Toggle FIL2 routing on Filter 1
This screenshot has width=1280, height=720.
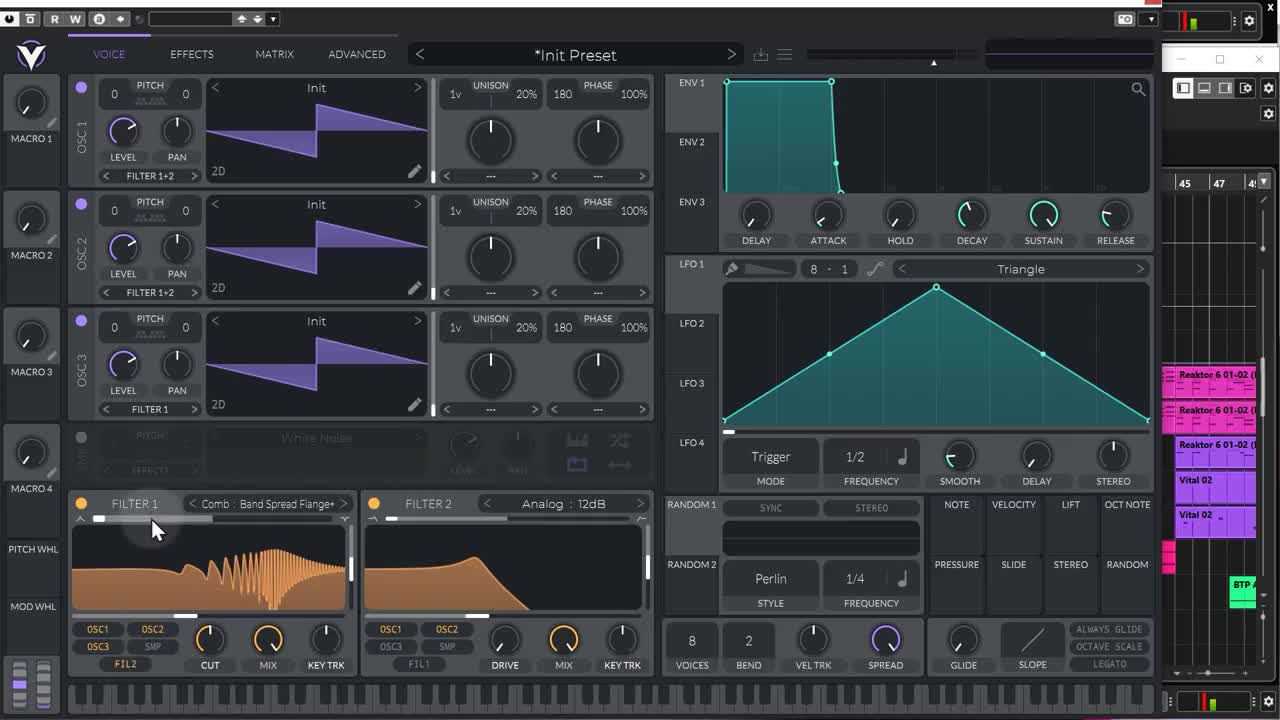tap(125, 664)
